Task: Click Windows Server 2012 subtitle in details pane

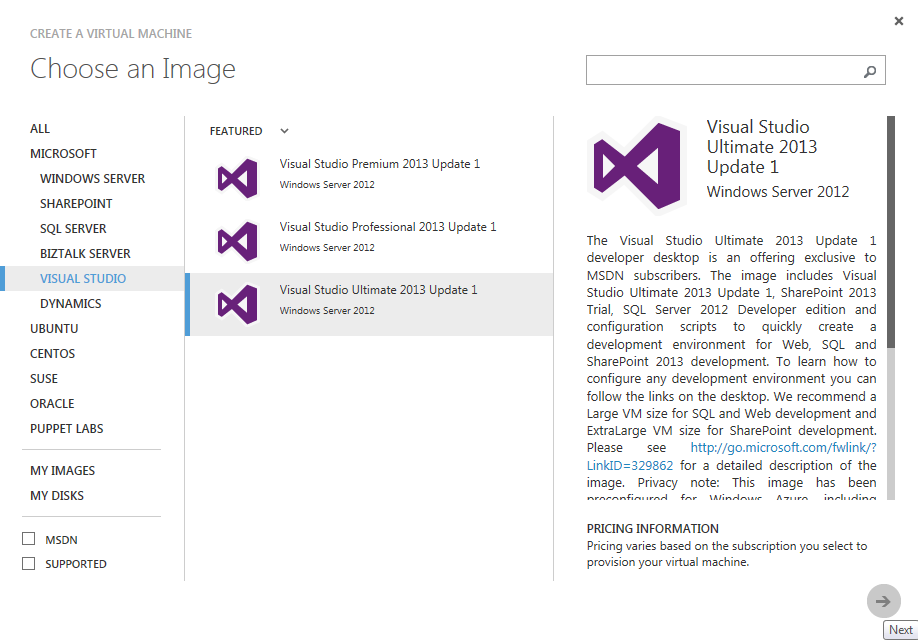Action: [777, 192]
